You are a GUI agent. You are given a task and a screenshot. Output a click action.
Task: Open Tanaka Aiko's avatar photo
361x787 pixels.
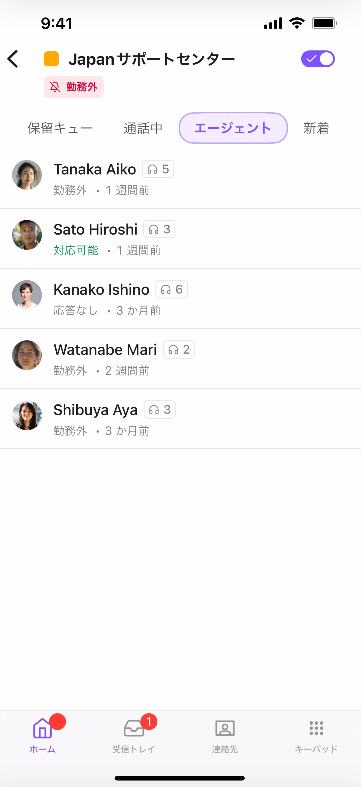[x=27, y=175]
